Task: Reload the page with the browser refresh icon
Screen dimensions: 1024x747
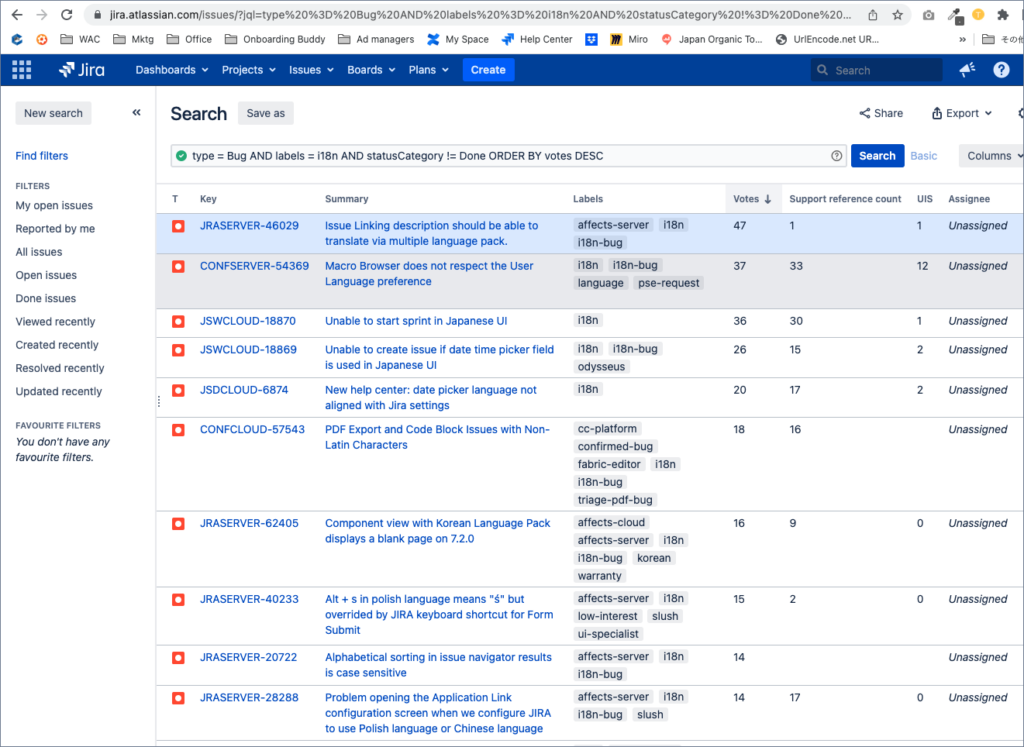Action: tap(67, 14)
